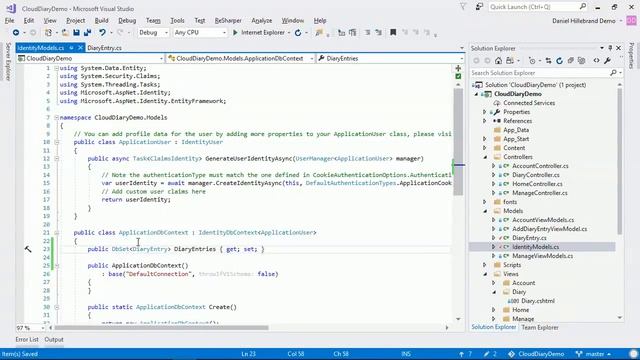Viewport: 640px width, 360px height.
Task: Open Daniel Hillebrand Demo account dropdown
Action: click(x=587, y=21)
